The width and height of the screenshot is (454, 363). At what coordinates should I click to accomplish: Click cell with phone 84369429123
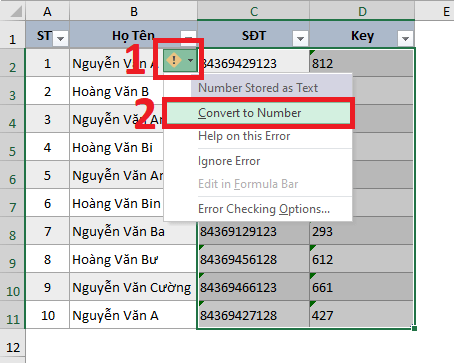tap(254, 63)
